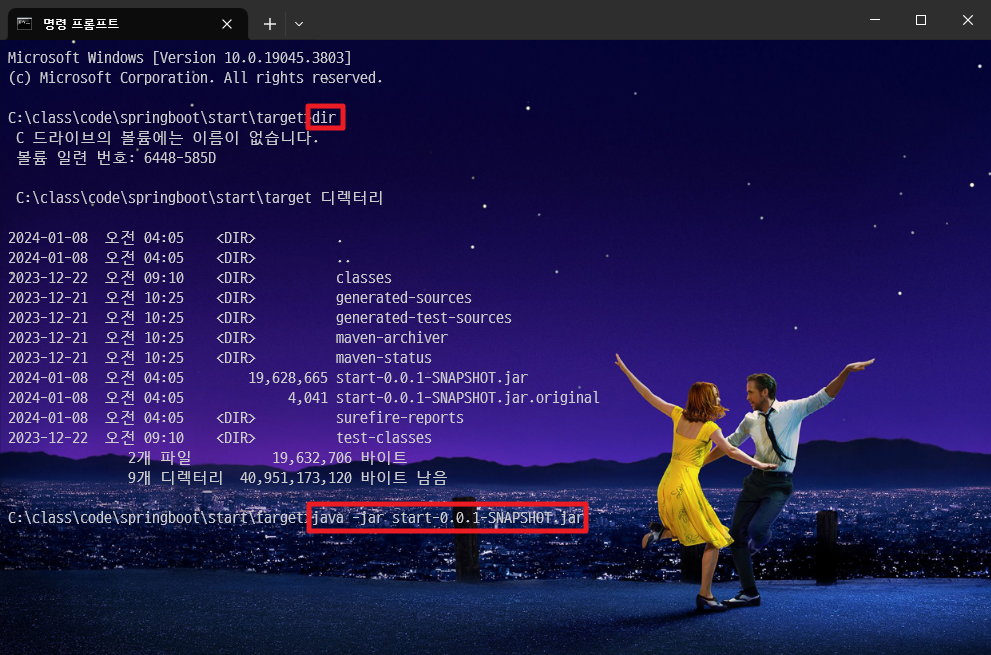Click the test-classes directory entry
The image size is (991, 655).
384,438
